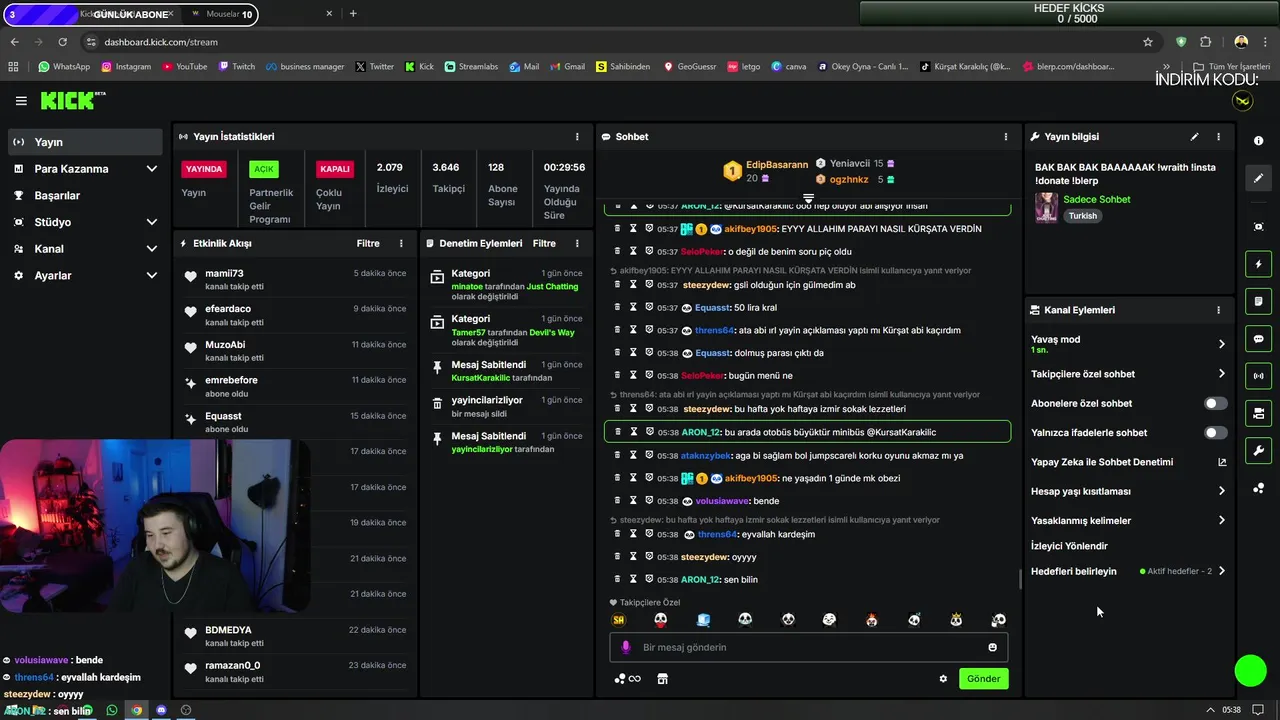
Task: Open Hedefleri belirleyin chevron
Action: [1221, 571]
